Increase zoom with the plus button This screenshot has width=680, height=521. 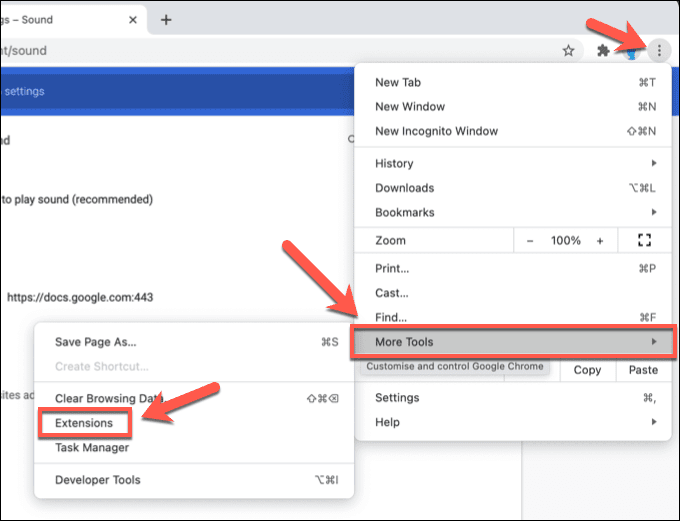click(x=600, y=241)
